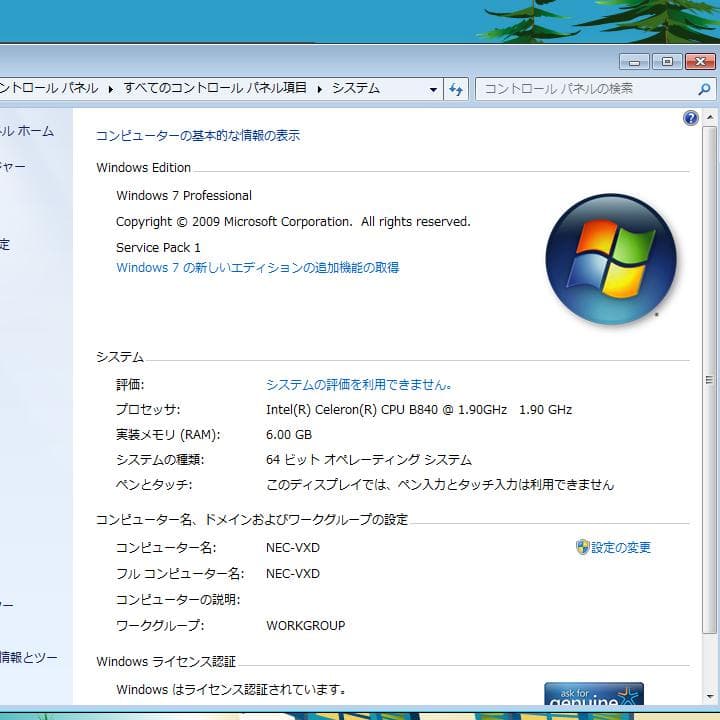Click the pen and touch unavailable value
The image size is (720, 720).
point(440,485)
